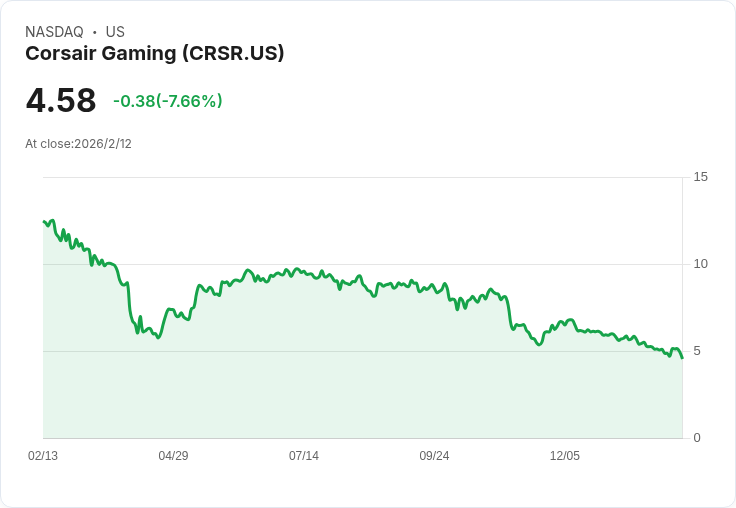Click the 09/24 x-axis date label
The width and height of the screenshot is (736, 508).
tap(434, 456)
